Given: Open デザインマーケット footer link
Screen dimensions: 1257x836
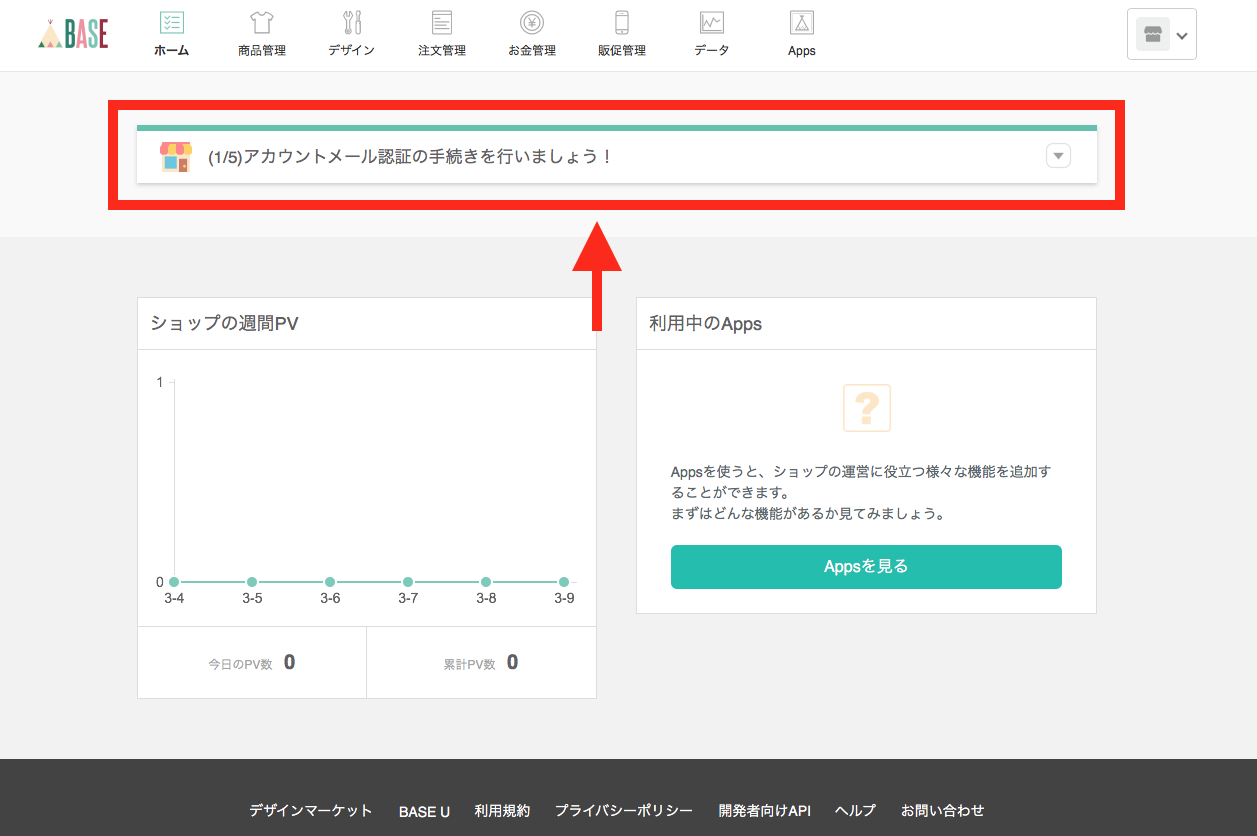Looking at the screenshot, I should tap(311, 811).
